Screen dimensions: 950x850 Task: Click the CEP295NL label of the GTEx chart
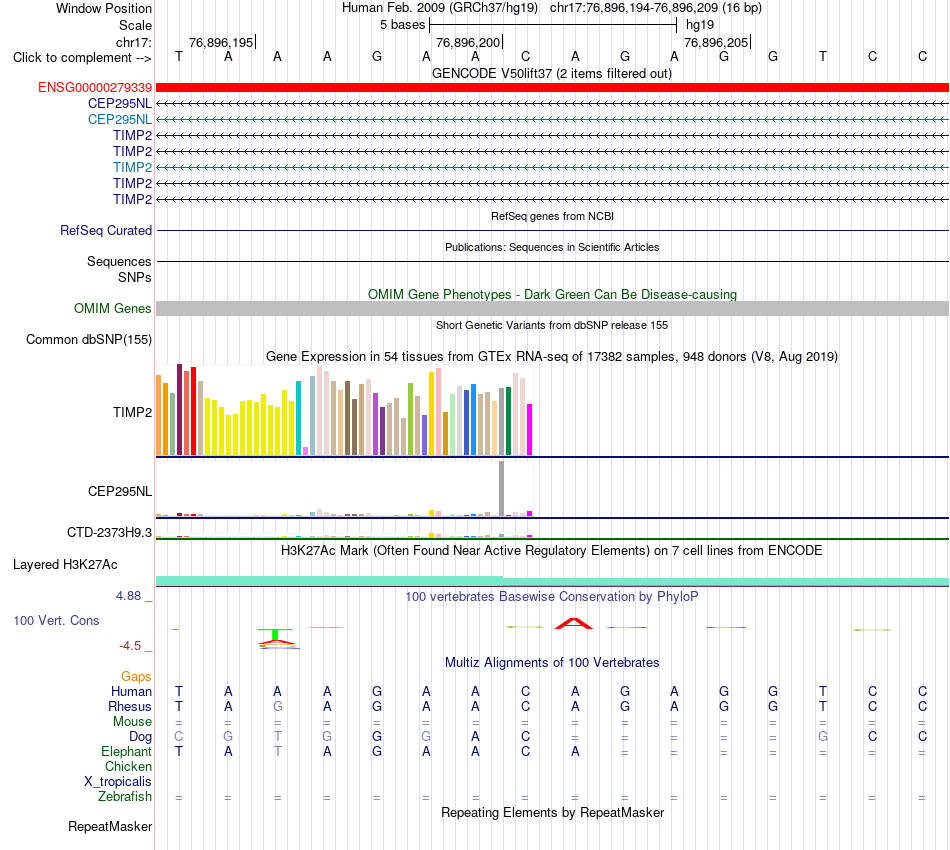pyautogui.click(x=119, y=491)
